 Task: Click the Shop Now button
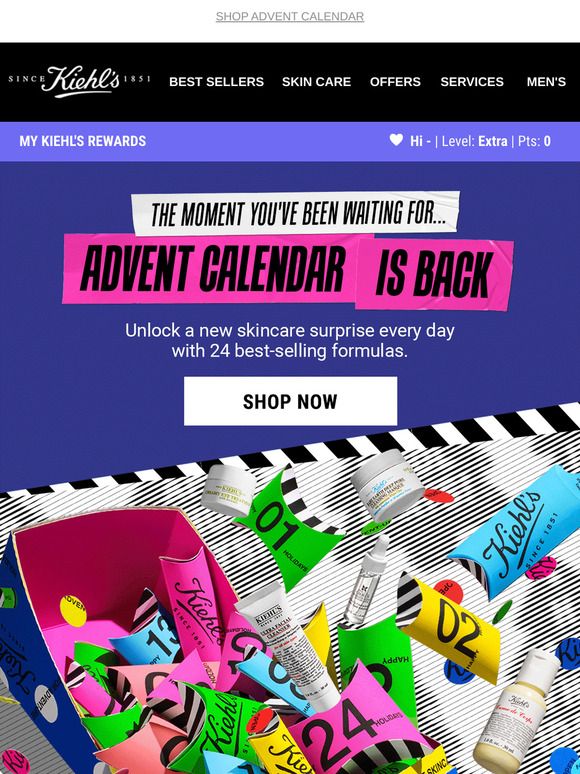pyautogui.click(x=290, y=401)
